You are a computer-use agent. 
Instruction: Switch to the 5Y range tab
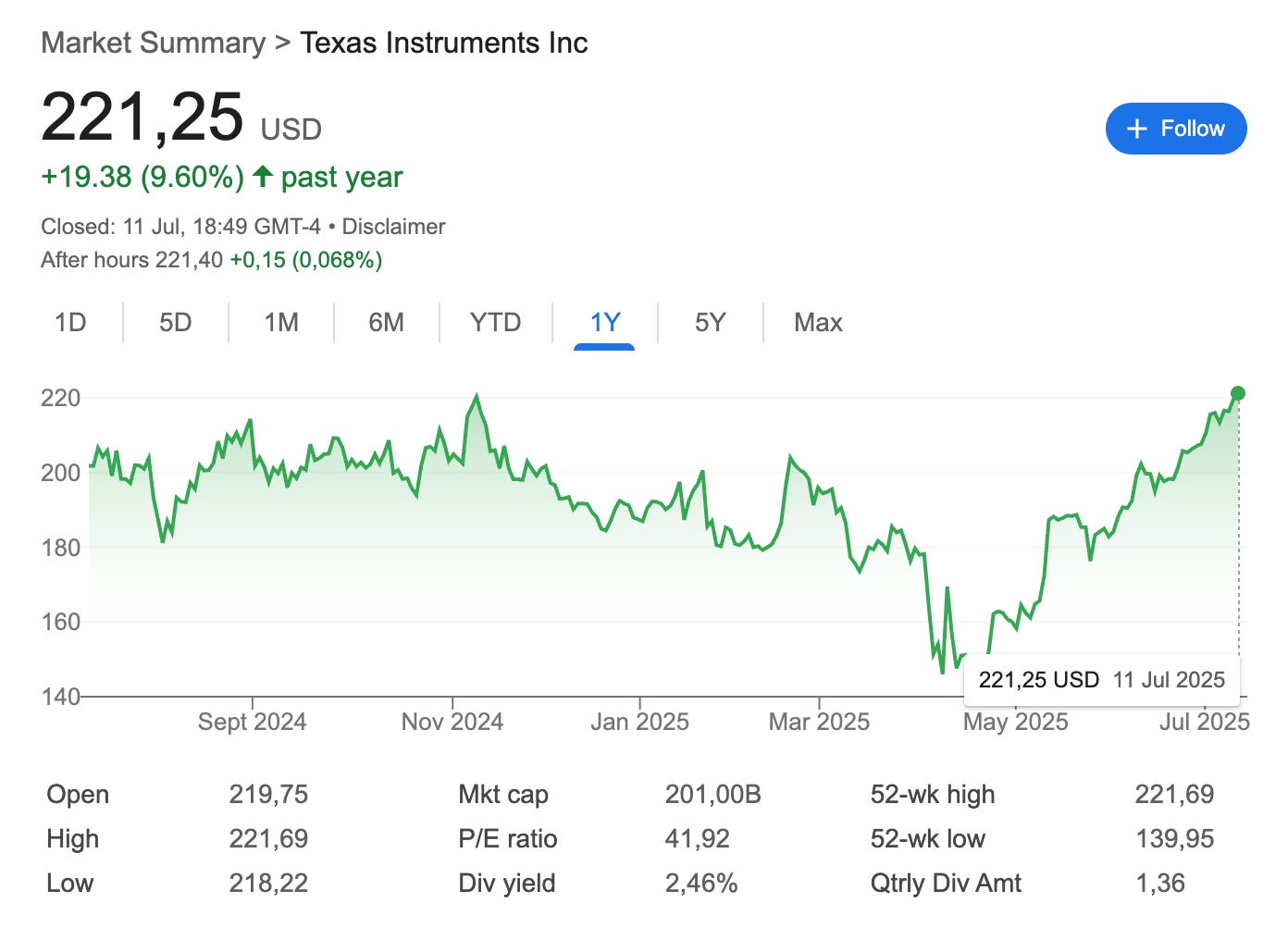point(711,322)
